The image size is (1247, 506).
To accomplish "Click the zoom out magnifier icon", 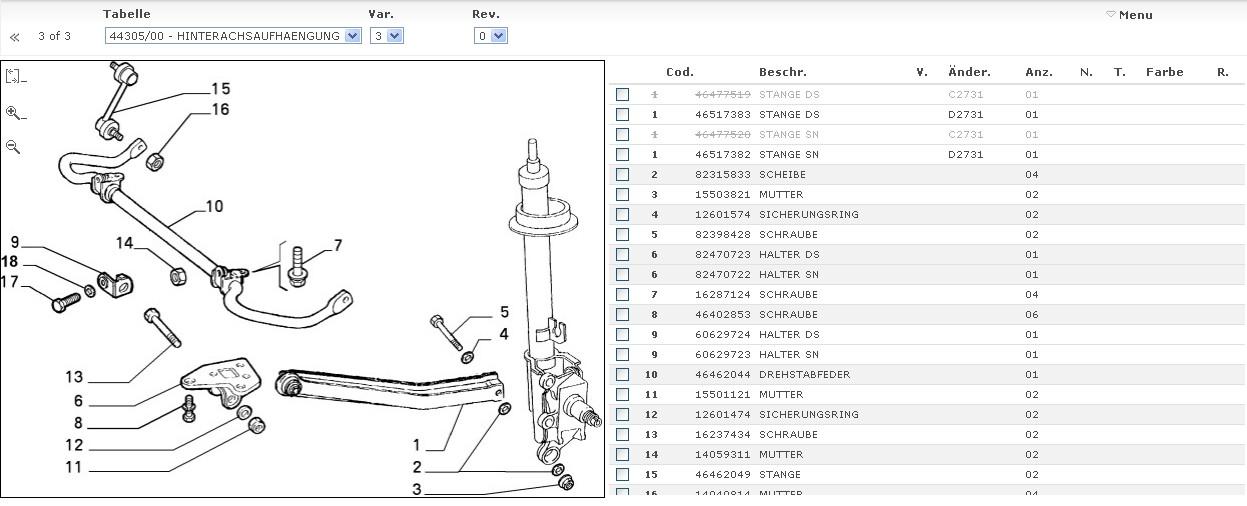I will click(x=13, y=147).
